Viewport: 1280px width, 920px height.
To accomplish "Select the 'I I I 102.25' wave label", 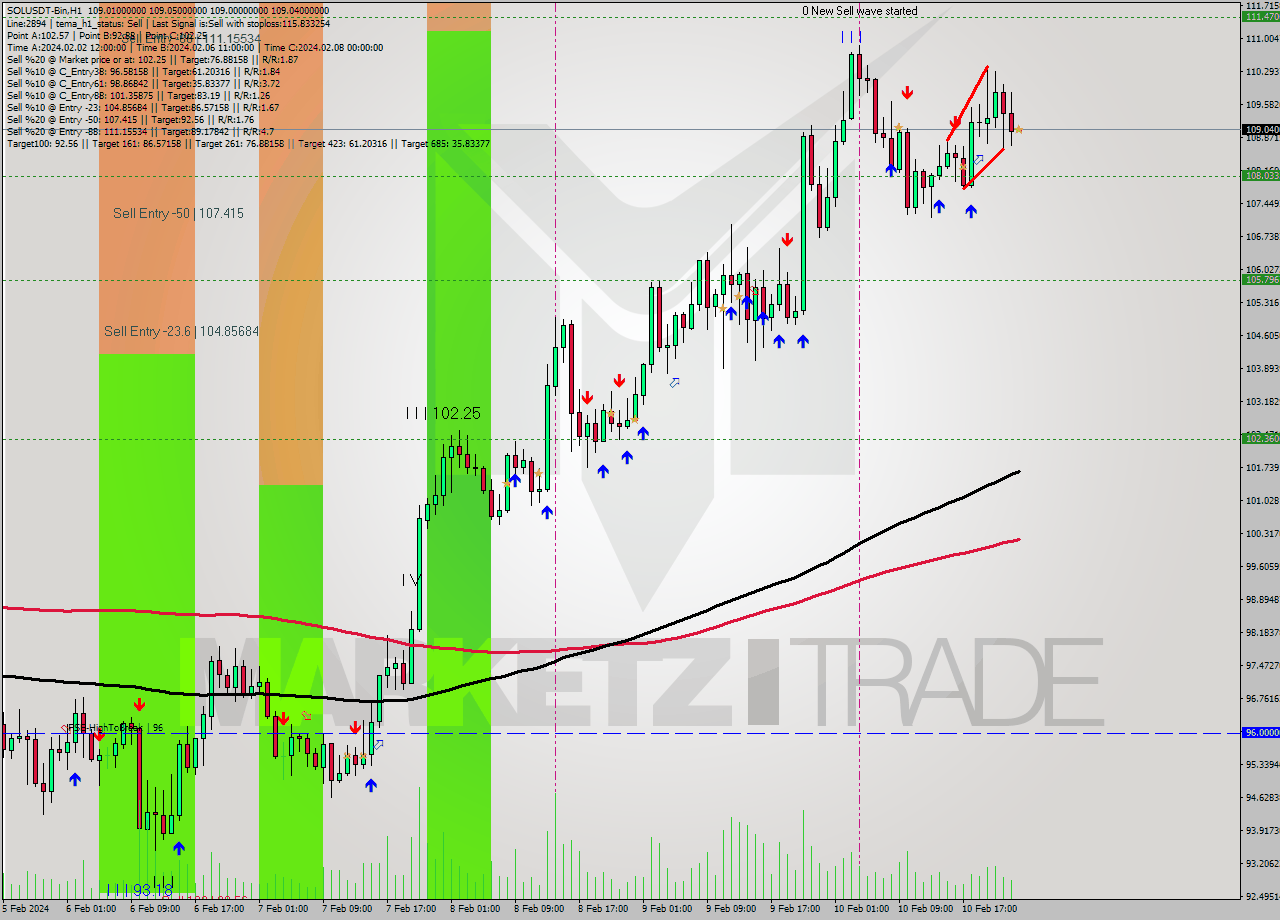I will [x=443, y=413].
